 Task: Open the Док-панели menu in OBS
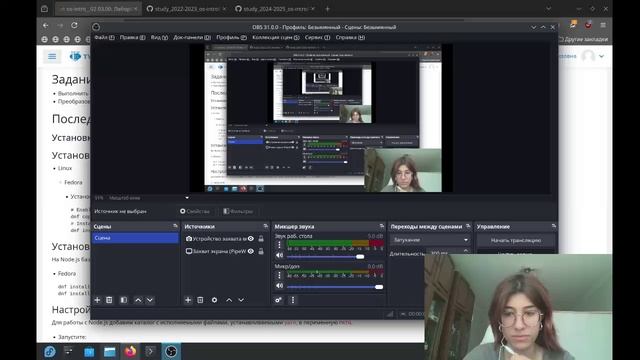(192, 38)
